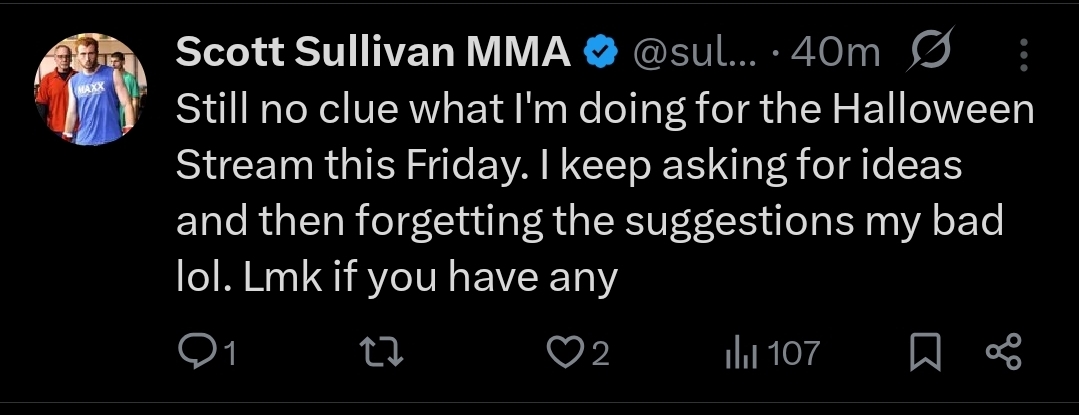Repost this tweet using the retweet icon
This screenshot has width=1079, height=415.
point(385,352)
